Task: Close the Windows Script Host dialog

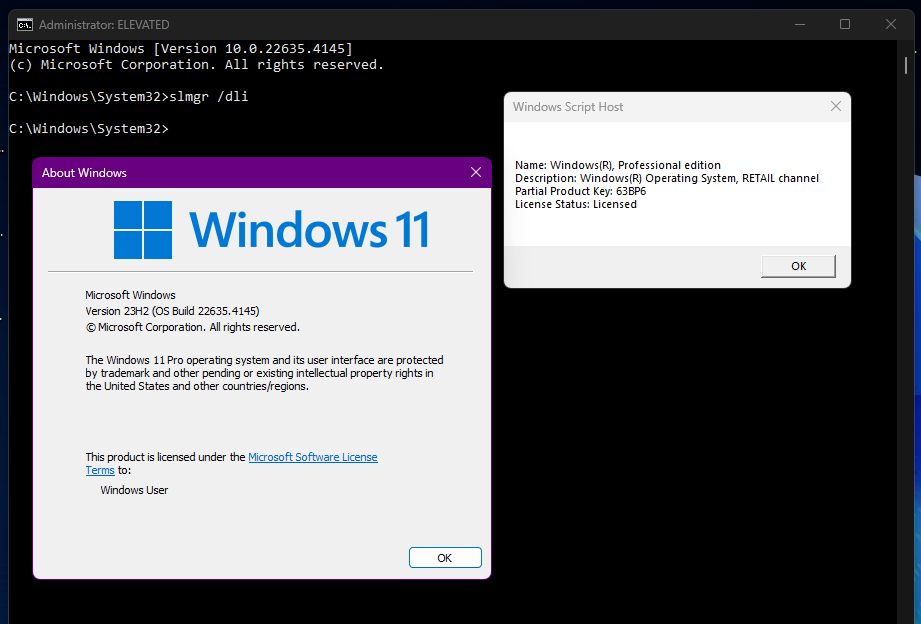Action: [836, 106]
